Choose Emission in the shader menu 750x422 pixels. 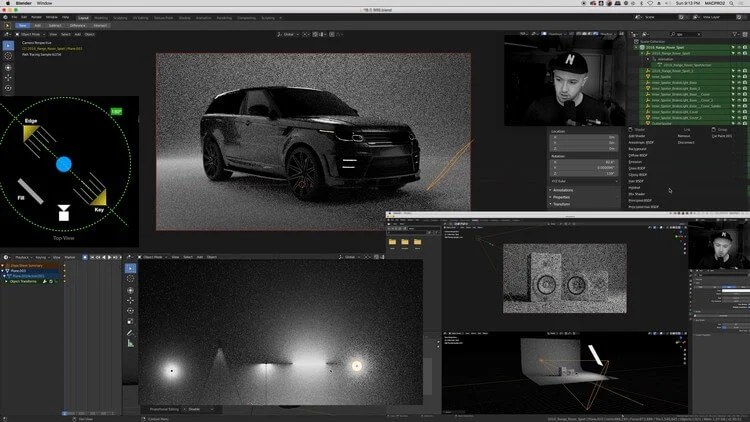point(635,162)
